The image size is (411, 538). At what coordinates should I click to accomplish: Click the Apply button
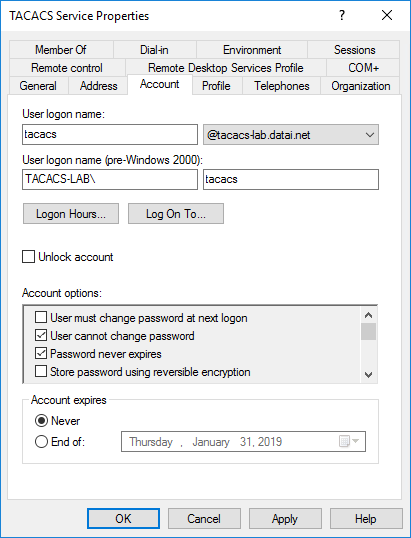285,518
